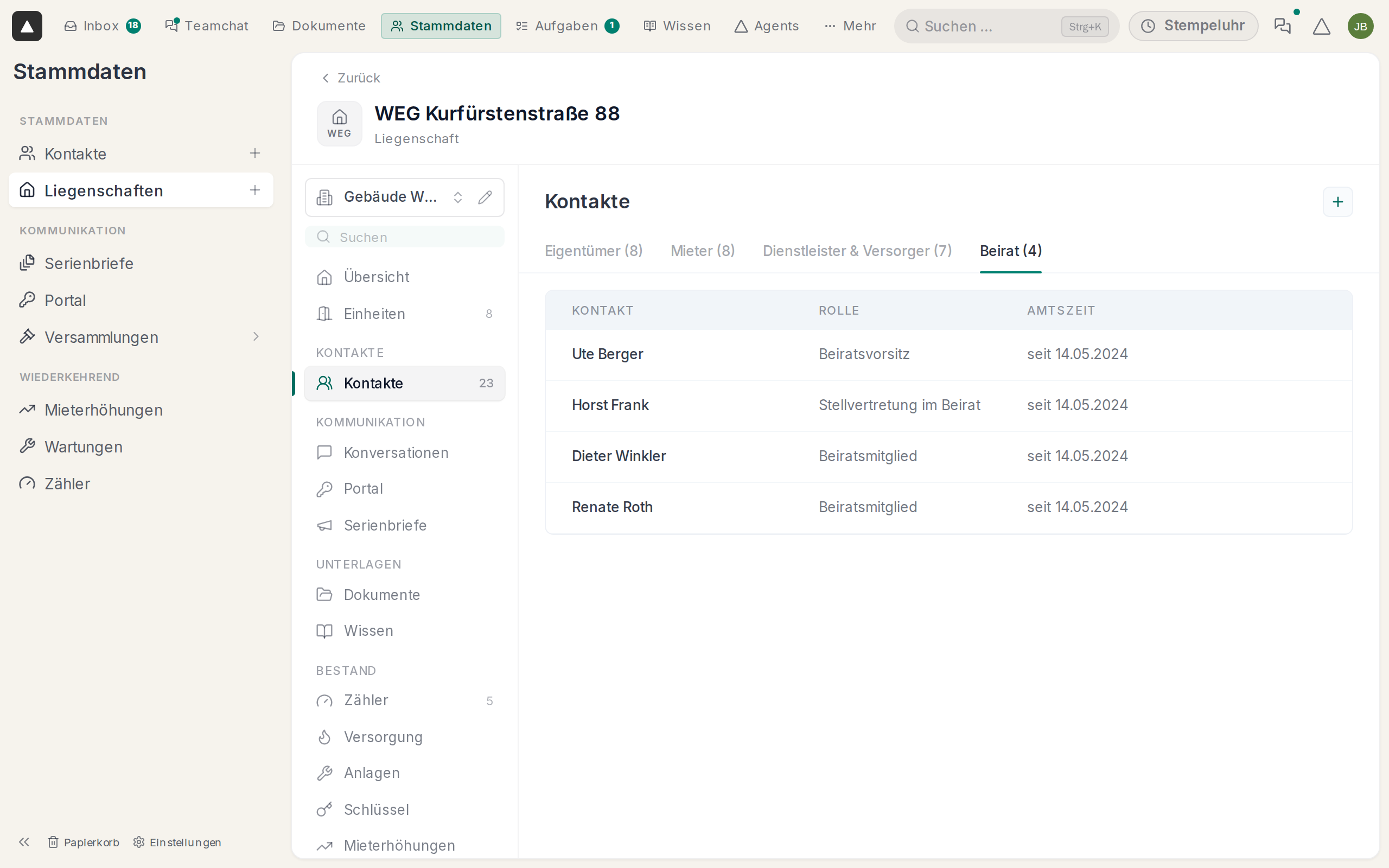Collapse sidebar with double chevron icon
The height and width of the screenshot is (868, 1389).
pyautogui.click(x=24, y=841)
